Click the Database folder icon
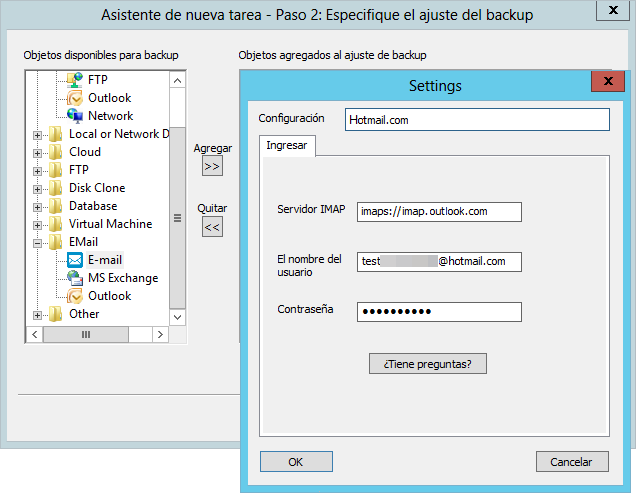 56,206
